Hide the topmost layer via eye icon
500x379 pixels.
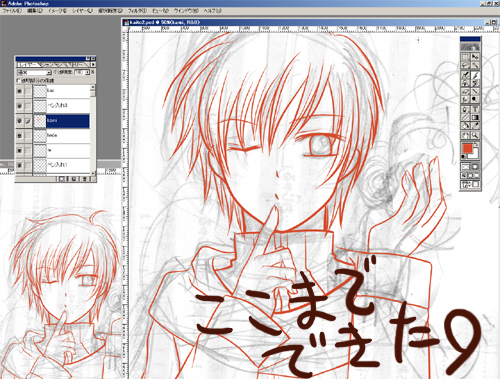coord(20,91)
